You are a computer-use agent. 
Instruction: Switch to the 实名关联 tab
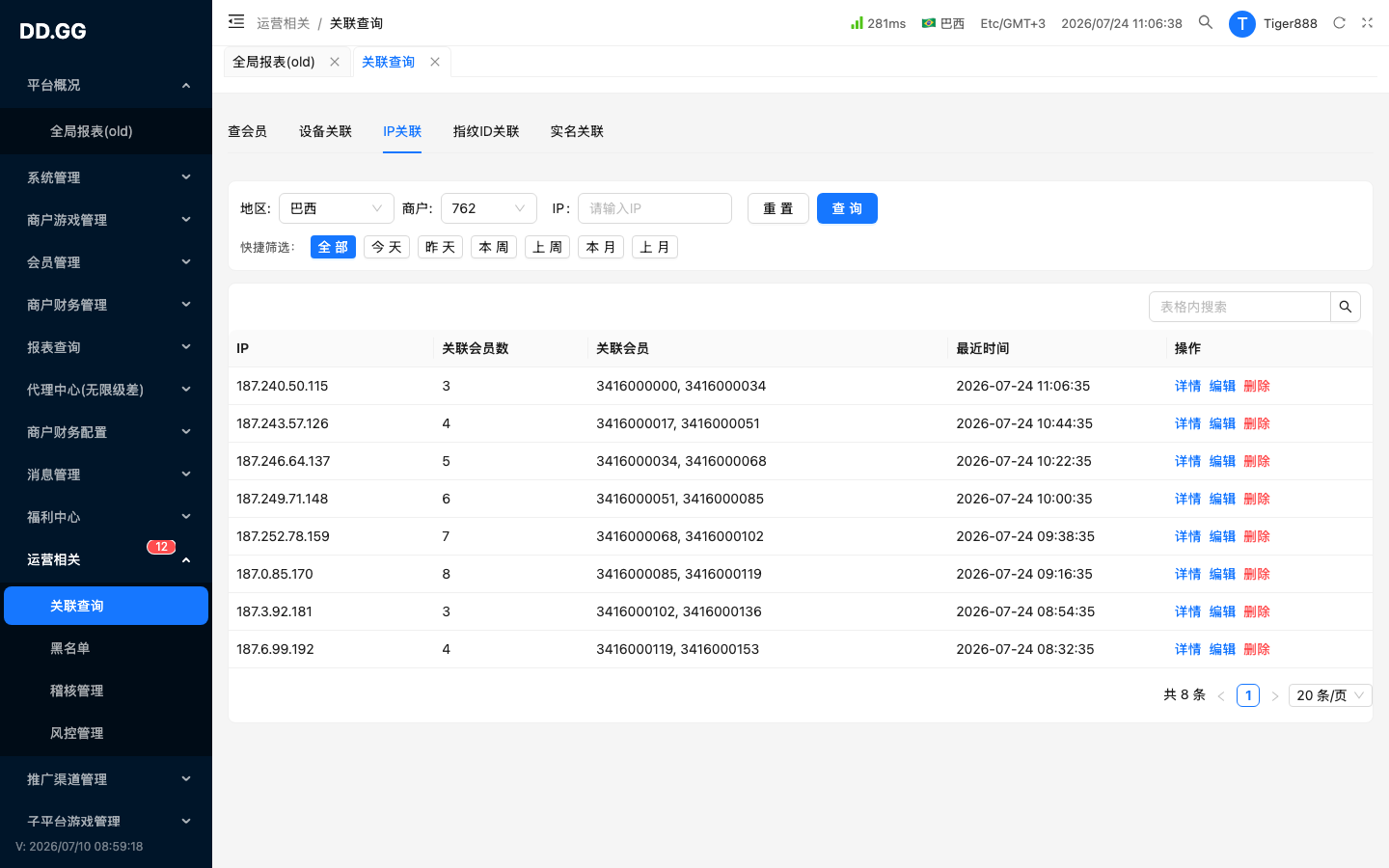[x=577, y=131]
